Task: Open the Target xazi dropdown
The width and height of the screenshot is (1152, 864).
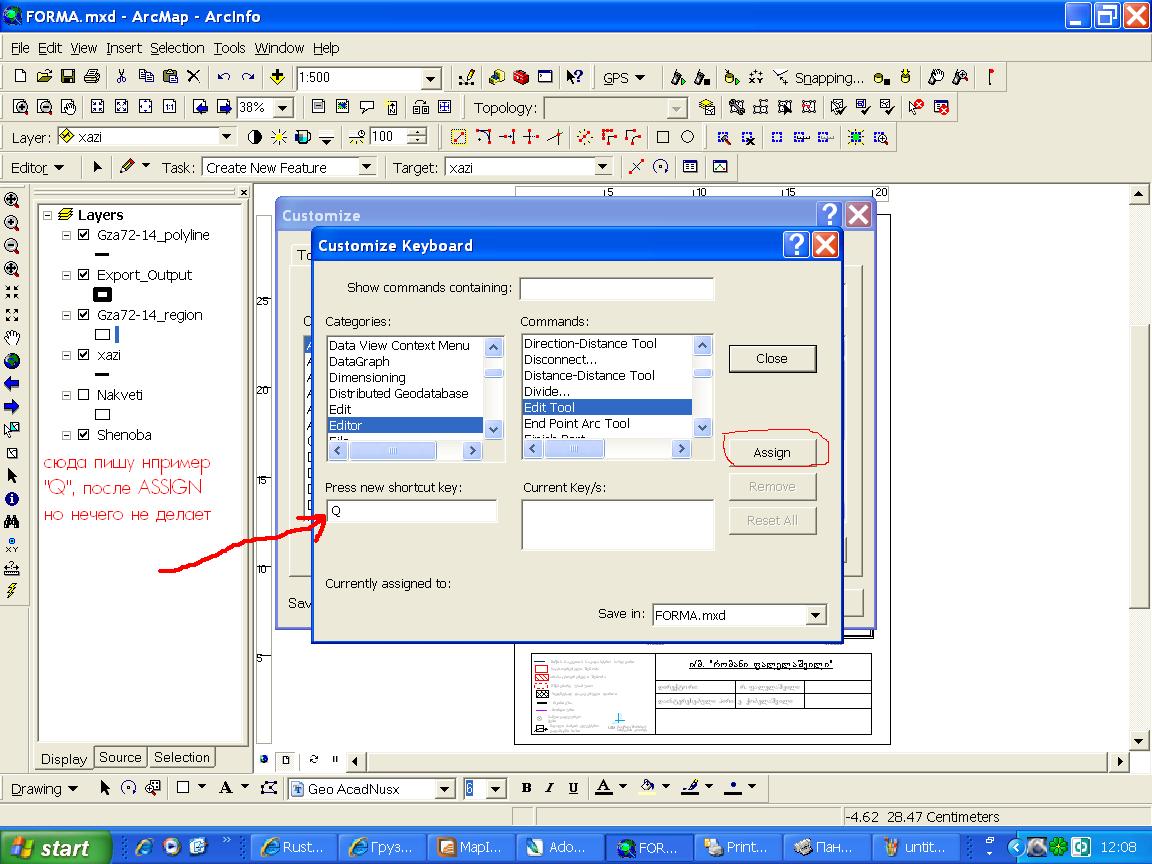Action: click(602, 168)
